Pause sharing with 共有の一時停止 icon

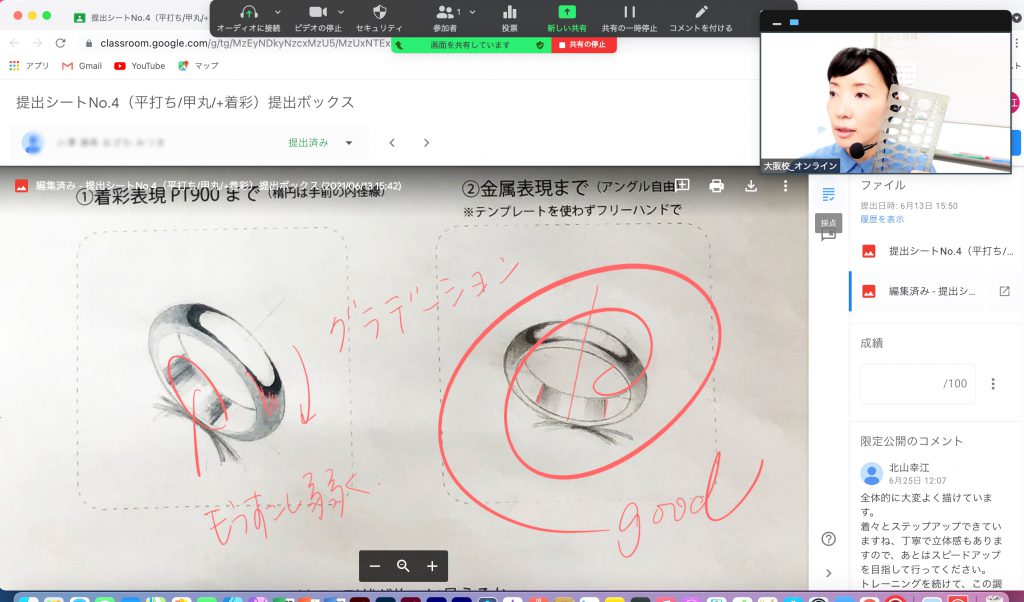click(629, 12)
